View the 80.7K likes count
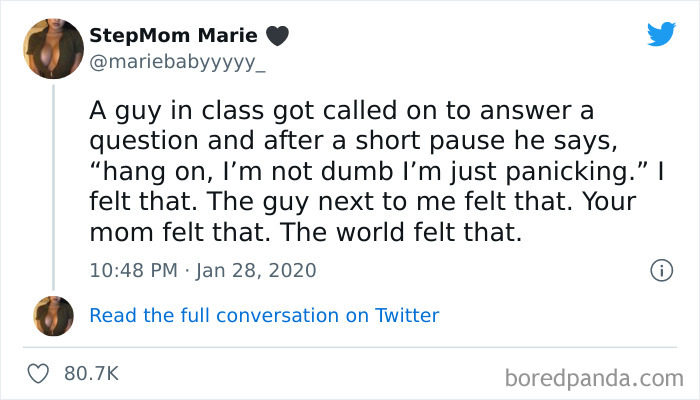This screenshot has height=400, width=700. [90, 373]
